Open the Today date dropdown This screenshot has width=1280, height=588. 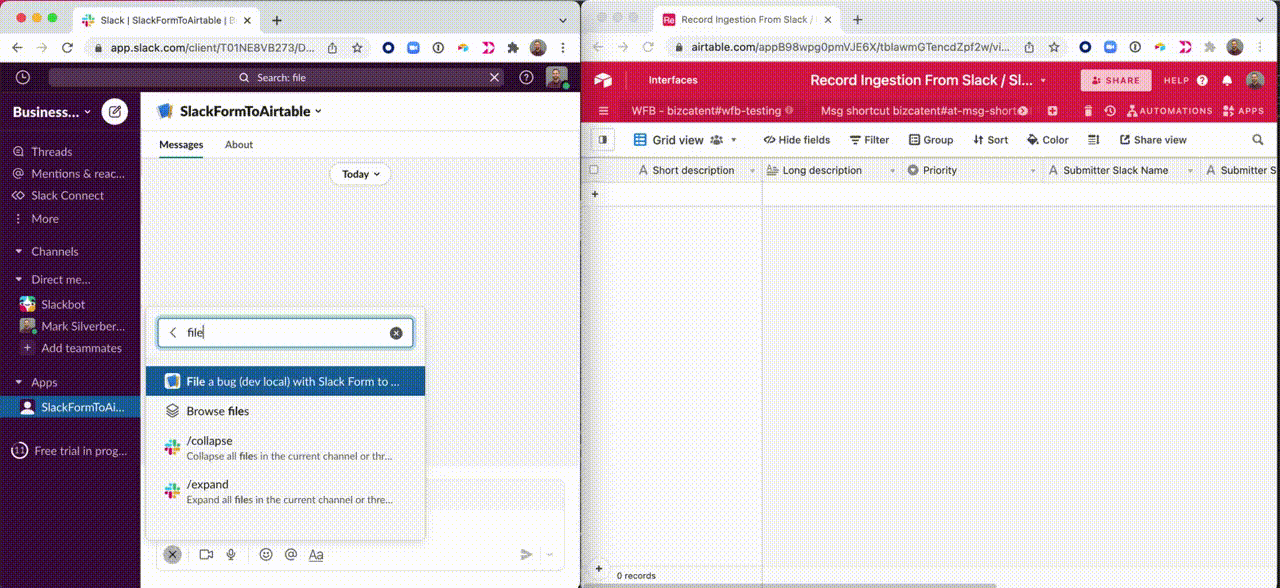(360, 174)
